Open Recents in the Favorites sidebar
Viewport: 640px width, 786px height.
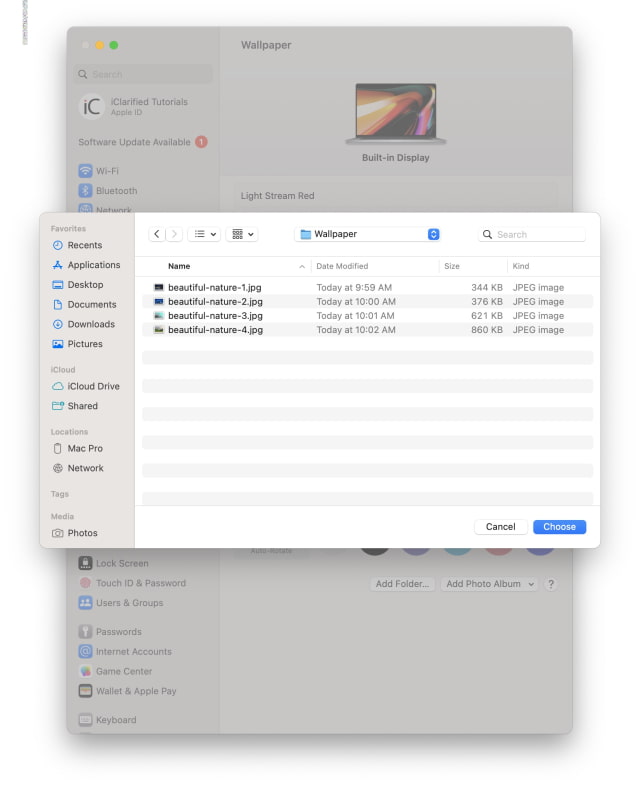[84, 245]
